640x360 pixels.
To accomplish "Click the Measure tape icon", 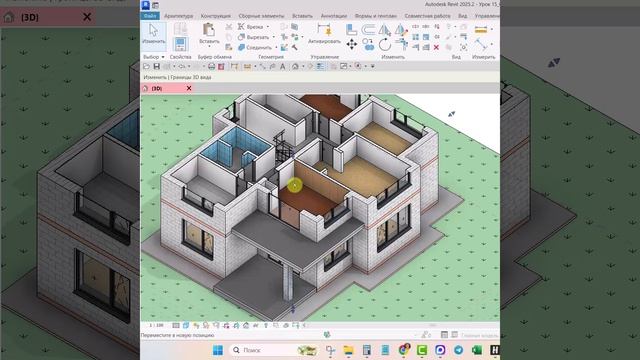I will (x=481, y=29).
